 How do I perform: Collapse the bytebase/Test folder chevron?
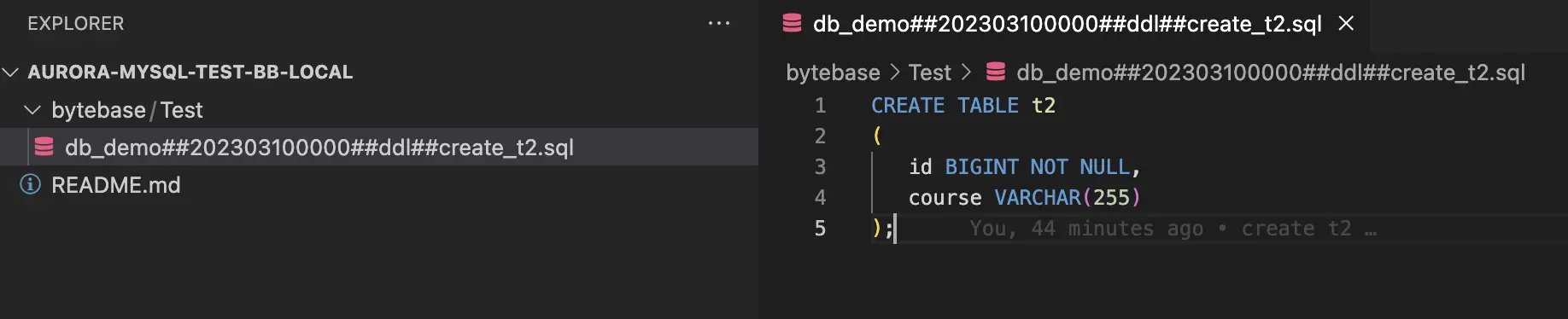point(32,110)
